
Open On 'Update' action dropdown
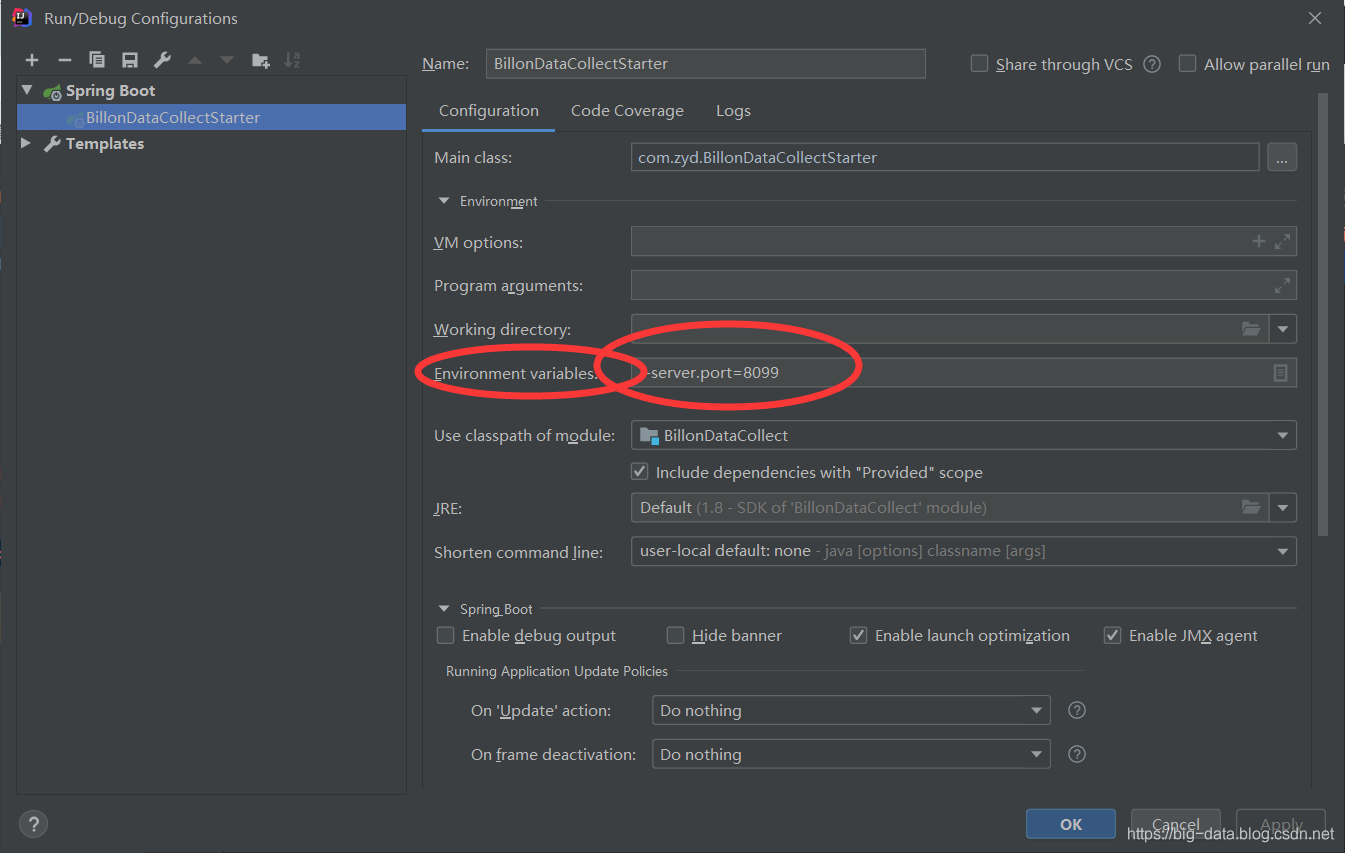1037,710
